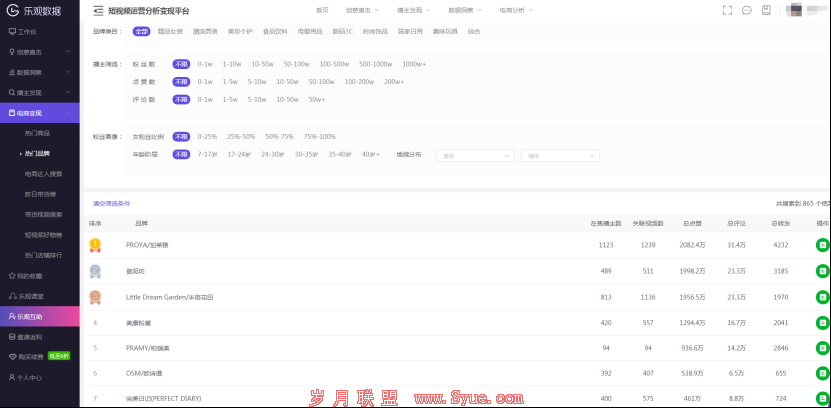Click the green action icon for OSM row
This screenshot has height=408, width=831.
(822, 373)
